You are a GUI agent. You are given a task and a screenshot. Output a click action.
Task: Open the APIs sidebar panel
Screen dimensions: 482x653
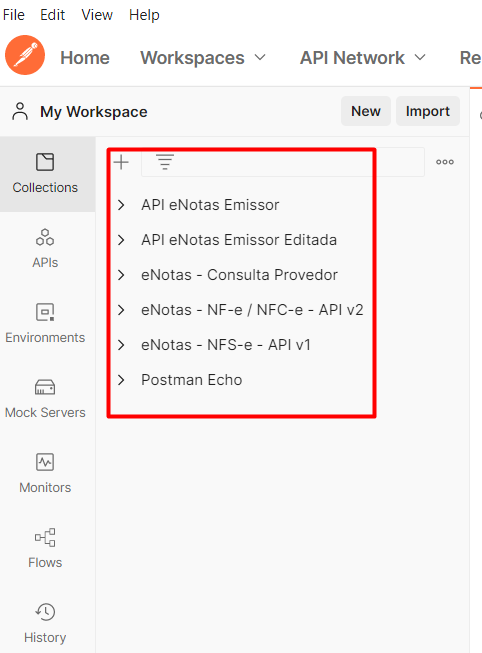coord(45,249)
